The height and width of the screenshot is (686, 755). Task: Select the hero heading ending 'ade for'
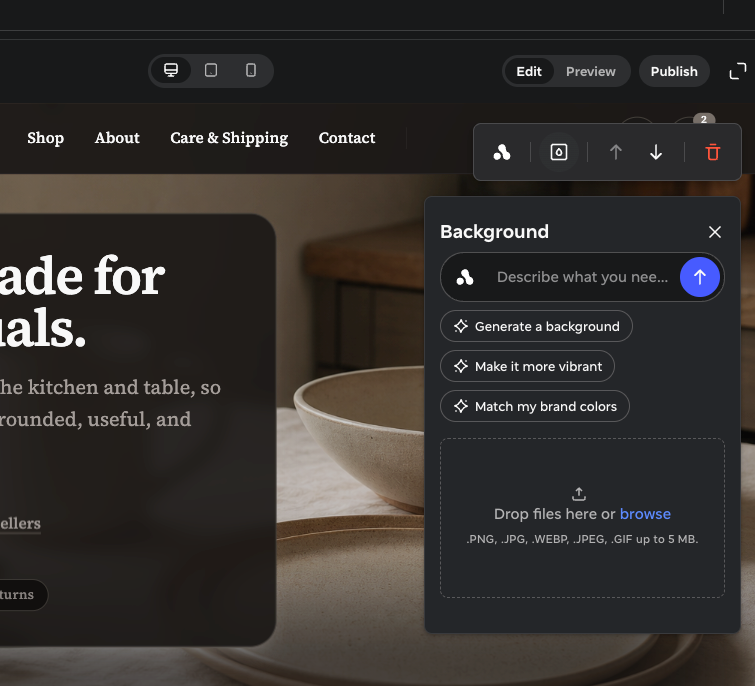click(x=82, y=276)
